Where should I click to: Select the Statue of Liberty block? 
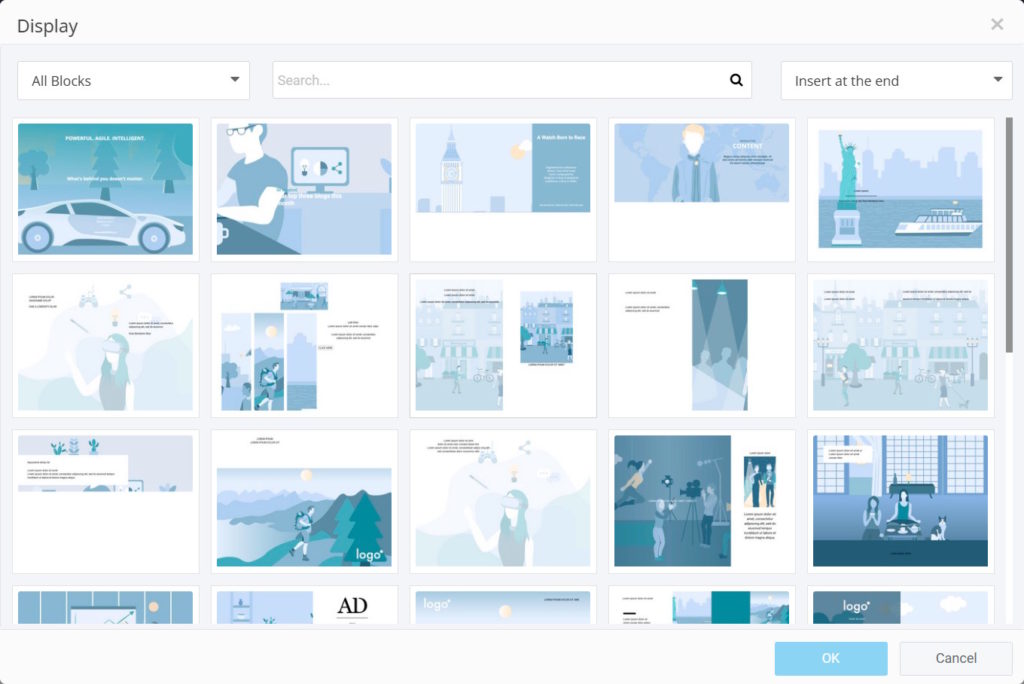901,189
